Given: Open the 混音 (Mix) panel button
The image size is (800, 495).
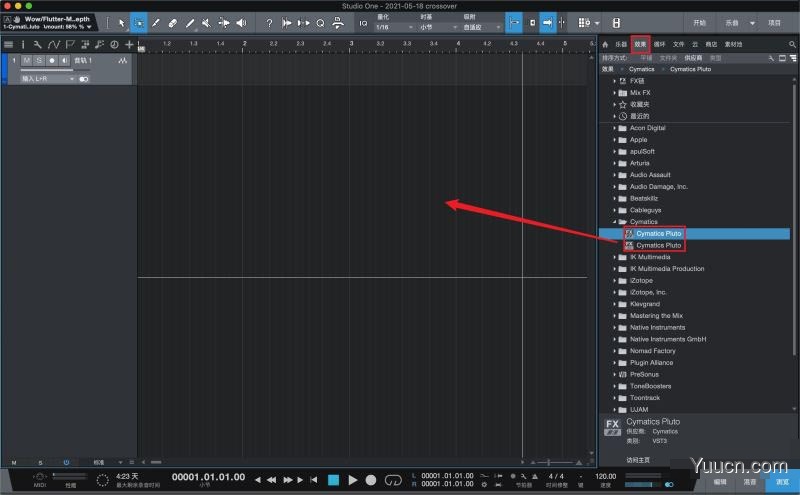Looking at the screenshot, I should tap(749, 482).
